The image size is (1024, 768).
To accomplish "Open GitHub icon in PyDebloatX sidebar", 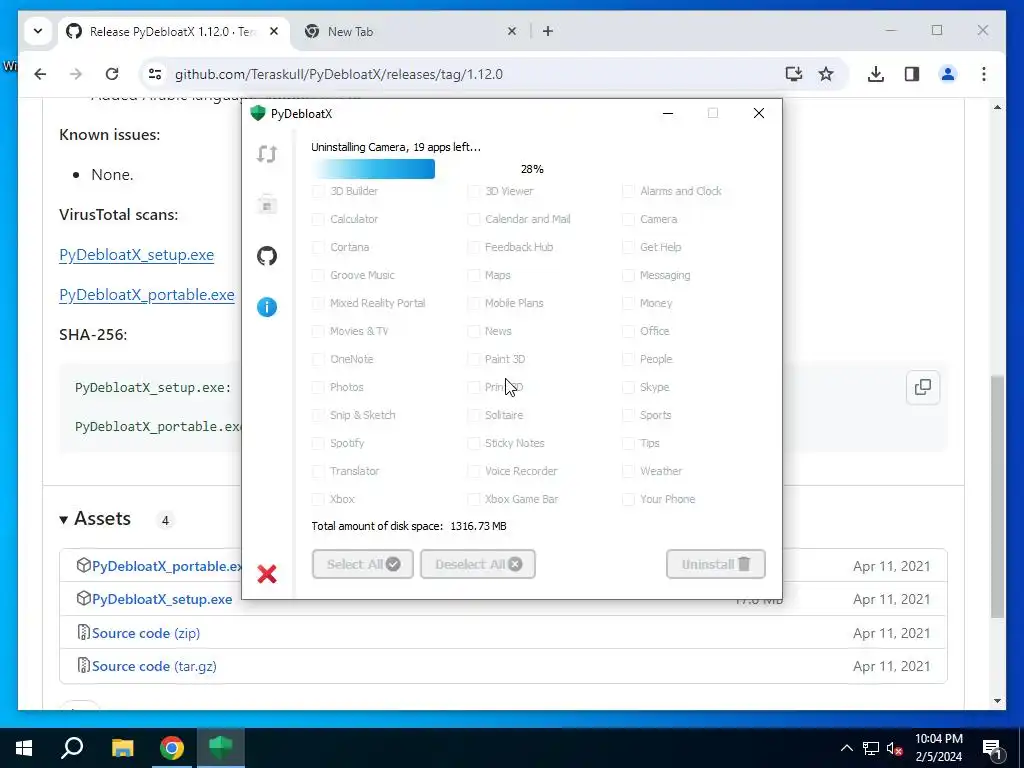I will (x=266, y=255).
